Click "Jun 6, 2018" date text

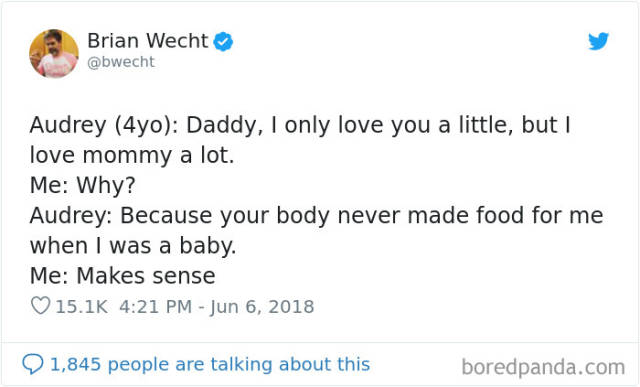click(x=262, y=307)
